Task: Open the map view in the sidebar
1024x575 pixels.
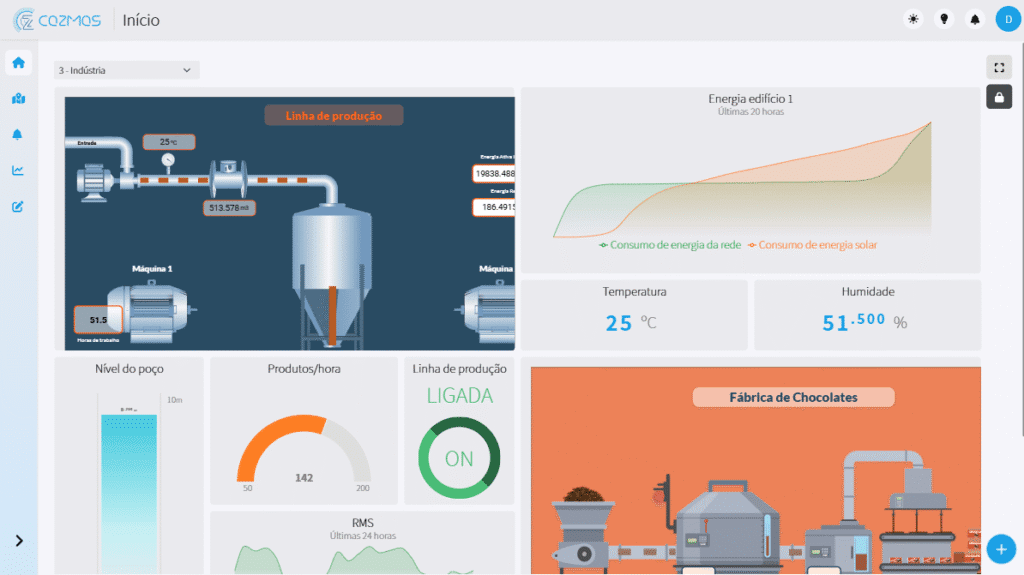Action: pos(18,99)
